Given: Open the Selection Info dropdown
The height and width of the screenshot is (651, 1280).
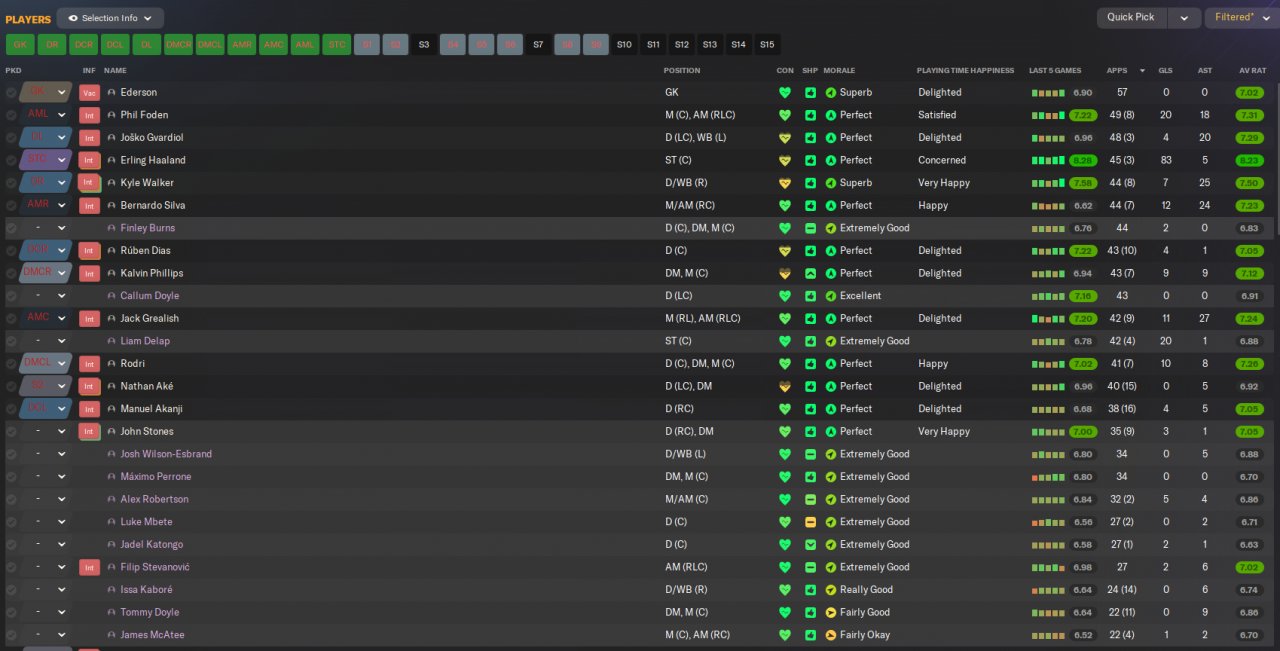Looking at the screenshot, I should tap(110, 18).
